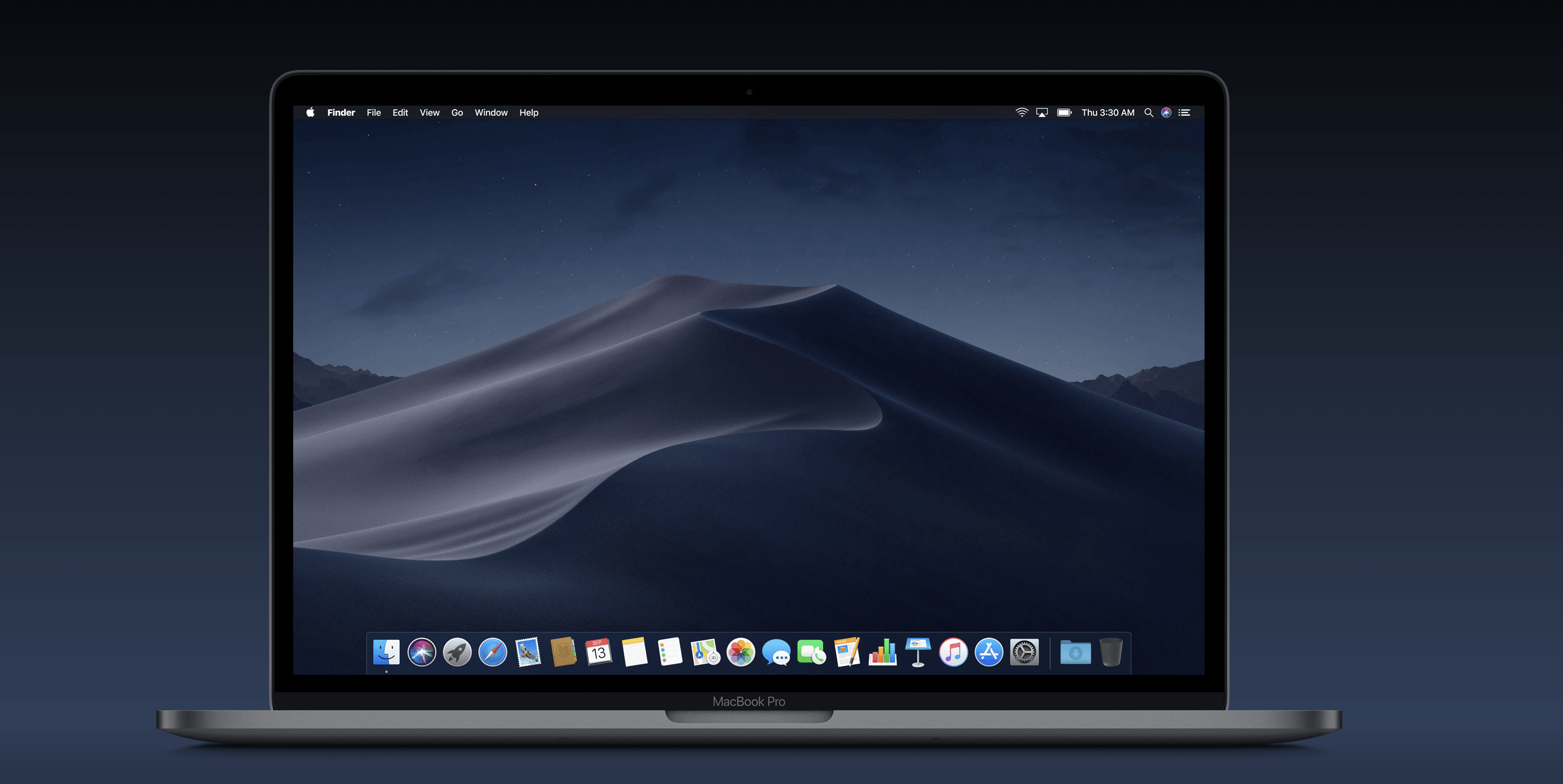The image size is (1563, 784).
Task: Open the Help menu
Action: point(529,112)
